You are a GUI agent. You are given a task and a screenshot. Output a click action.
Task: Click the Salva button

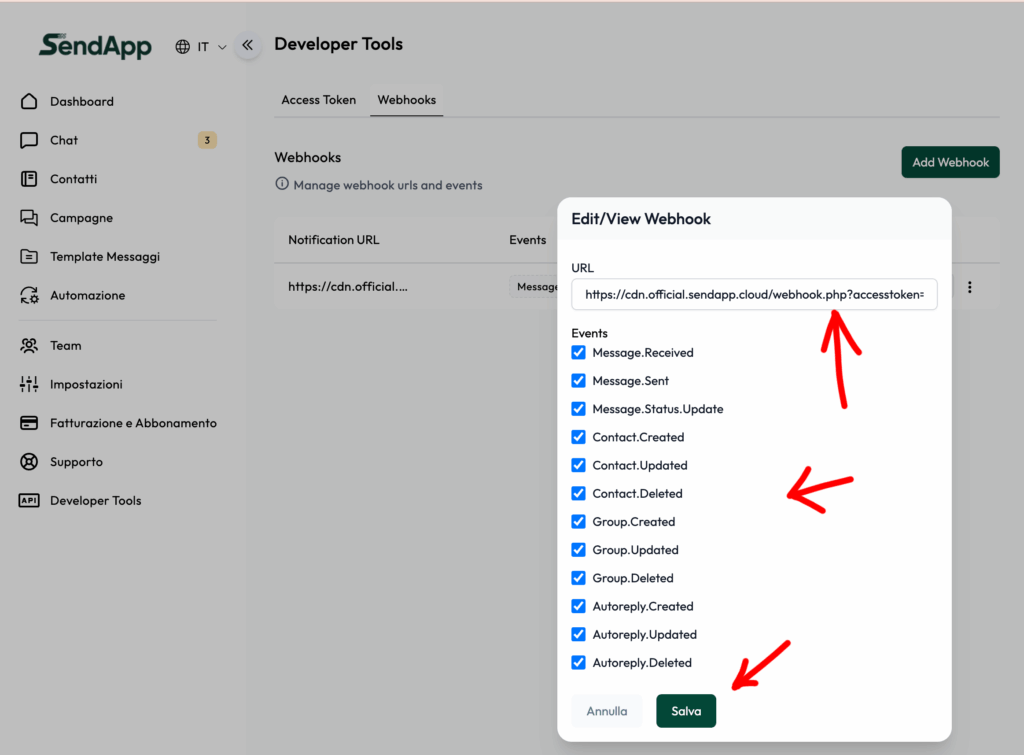point(686,711)
